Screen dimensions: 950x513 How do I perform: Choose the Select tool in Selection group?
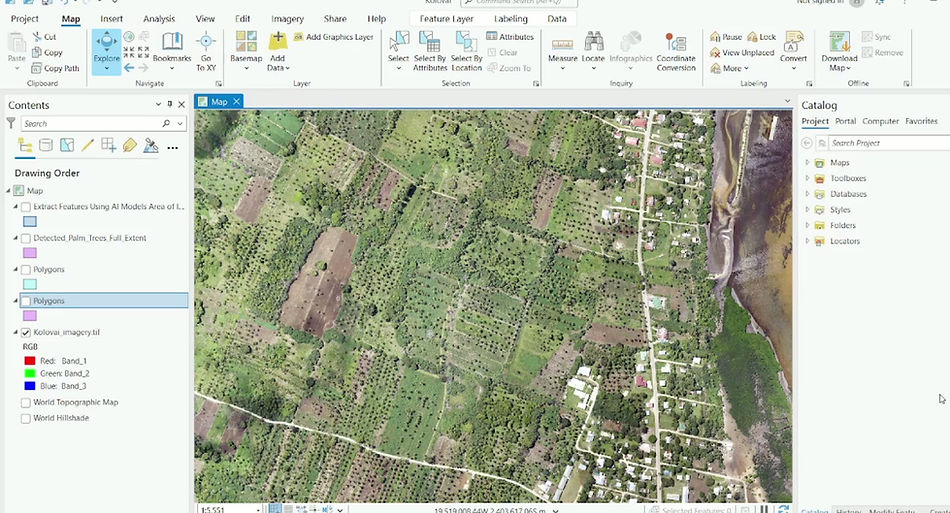[398, 42]
